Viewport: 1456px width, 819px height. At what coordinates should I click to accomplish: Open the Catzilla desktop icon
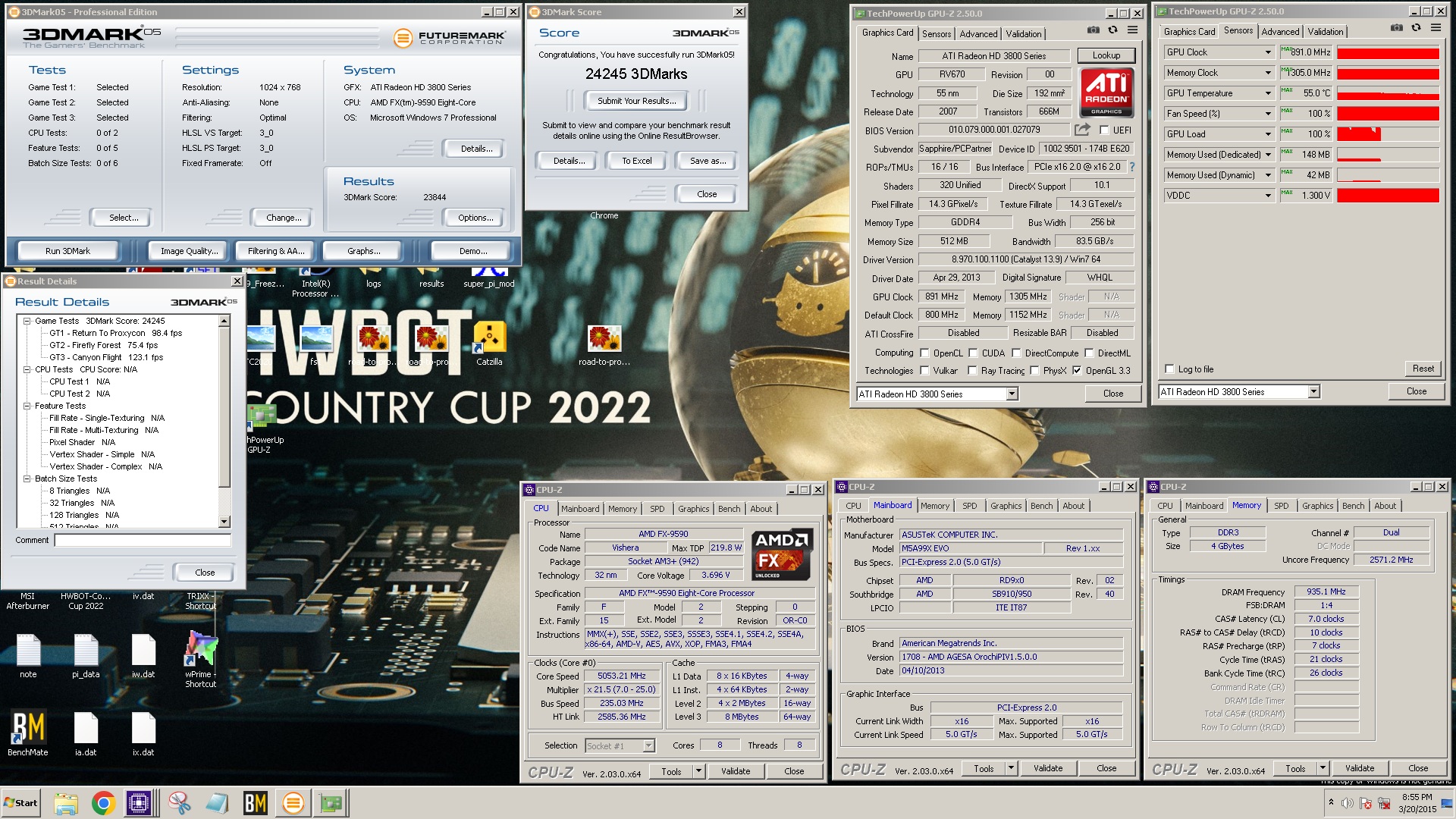click(489, 344)
